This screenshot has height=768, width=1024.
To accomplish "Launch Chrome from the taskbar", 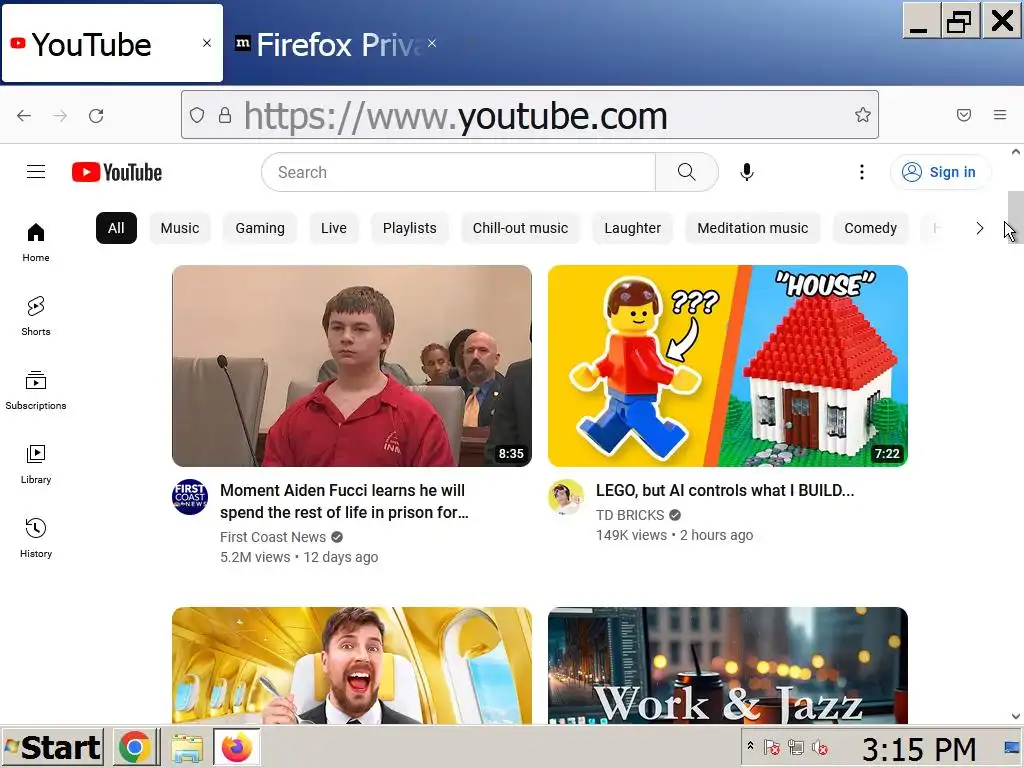I will (x=135, y=746).
